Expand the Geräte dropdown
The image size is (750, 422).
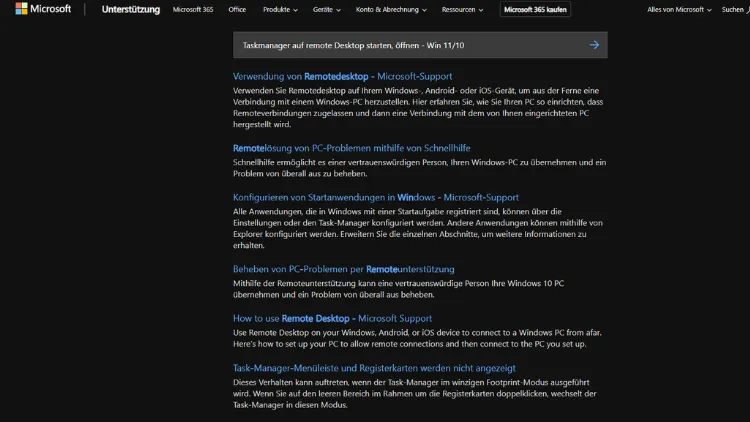pyautogui.click(x=327, y=9)
